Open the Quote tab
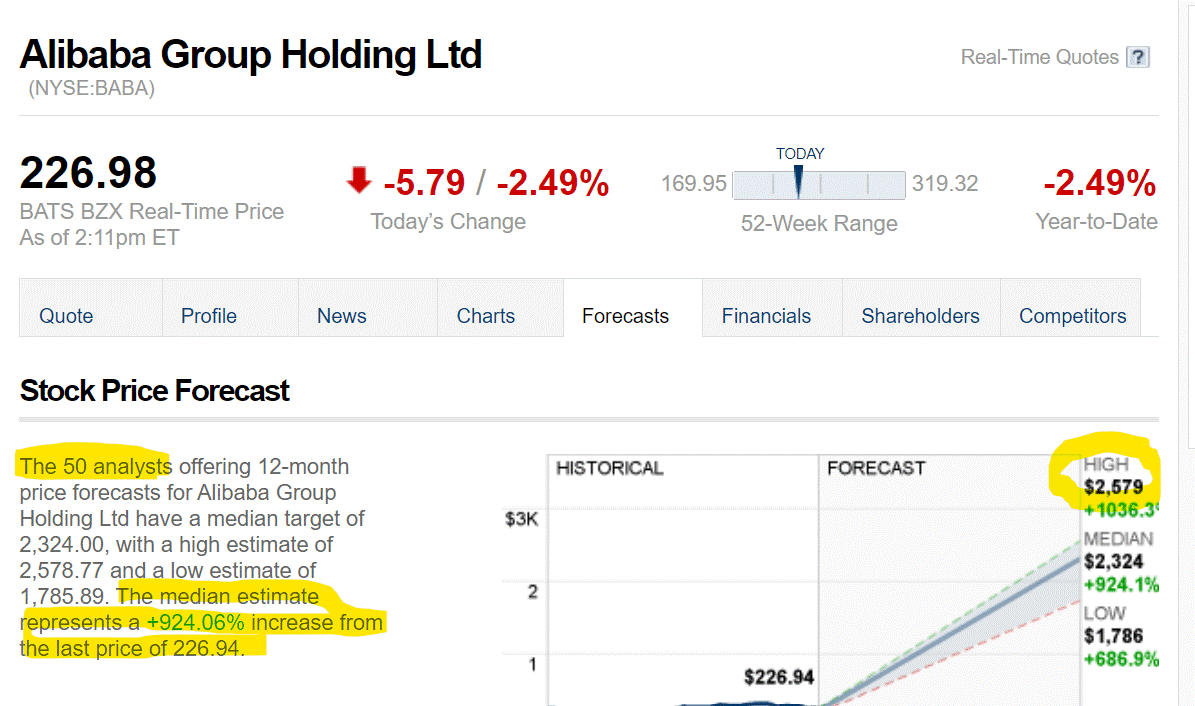The width and height of the screenshot is (1195, 706). [66, 316]
